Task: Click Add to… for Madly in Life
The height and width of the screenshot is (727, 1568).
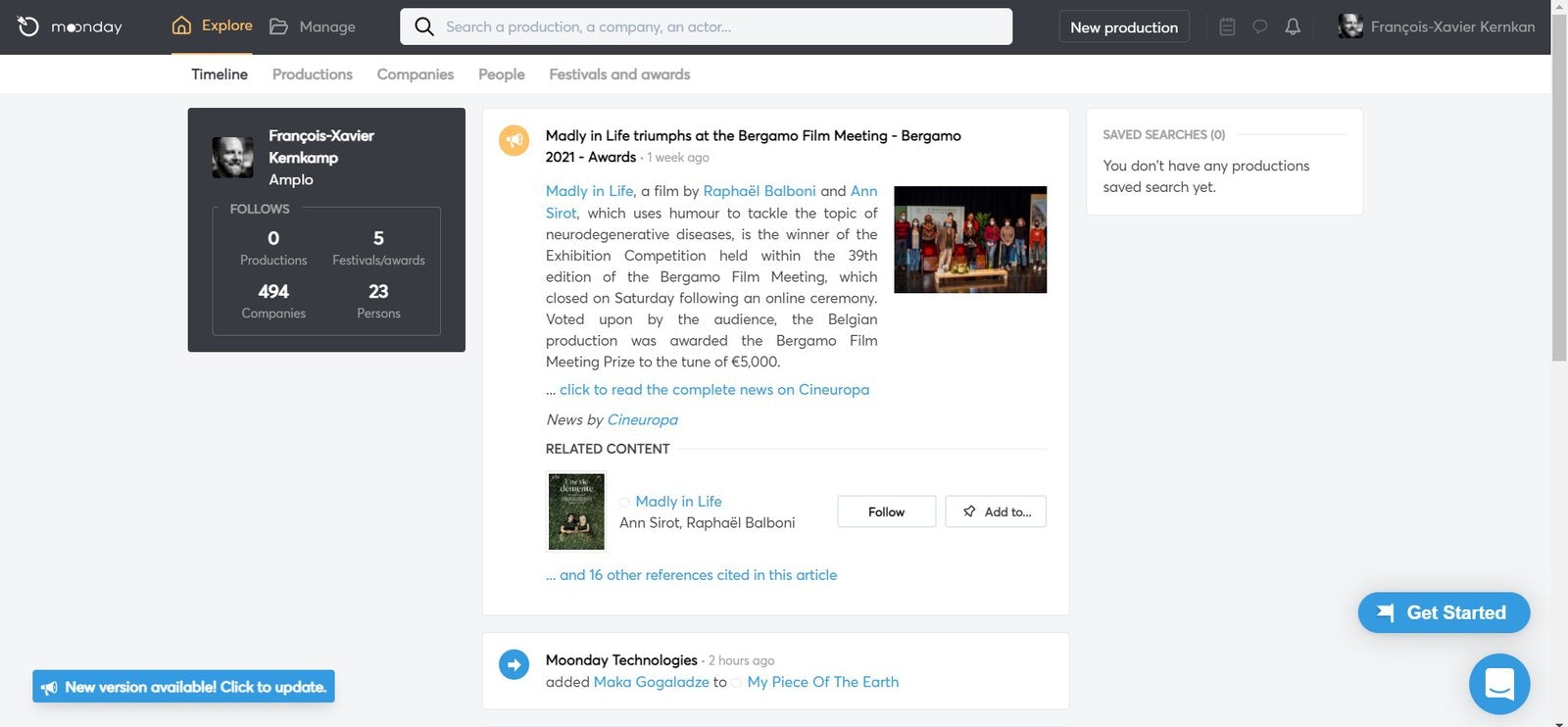Action: (x=996, y=511)
